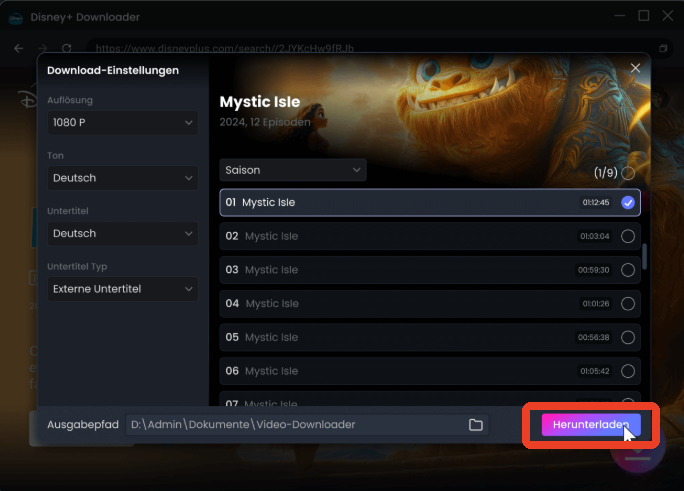Click the 00:56:38 duration label

[594, 337]
